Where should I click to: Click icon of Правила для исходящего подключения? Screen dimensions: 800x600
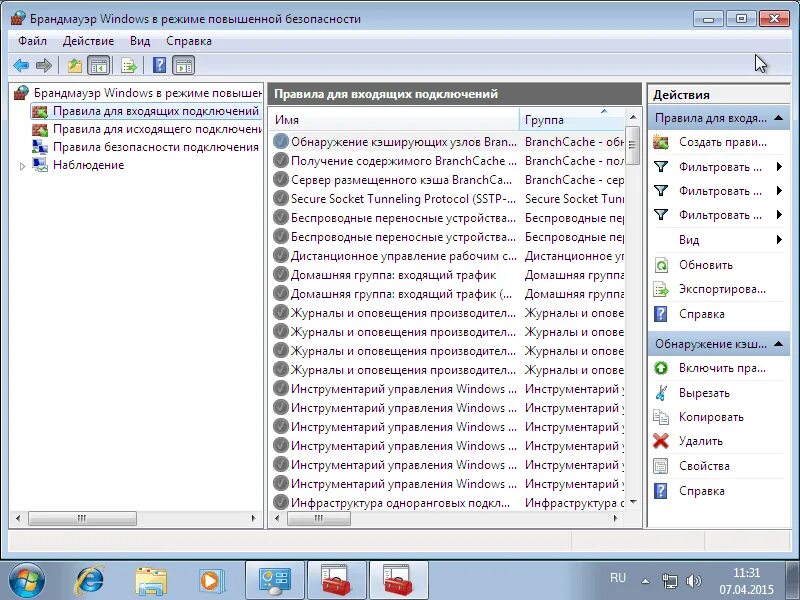point(40,130)
